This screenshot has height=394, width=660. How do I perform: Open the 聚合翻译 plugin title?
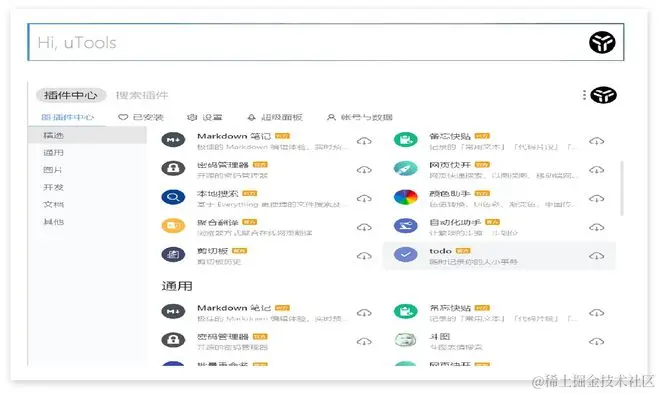tap(218, 222)
